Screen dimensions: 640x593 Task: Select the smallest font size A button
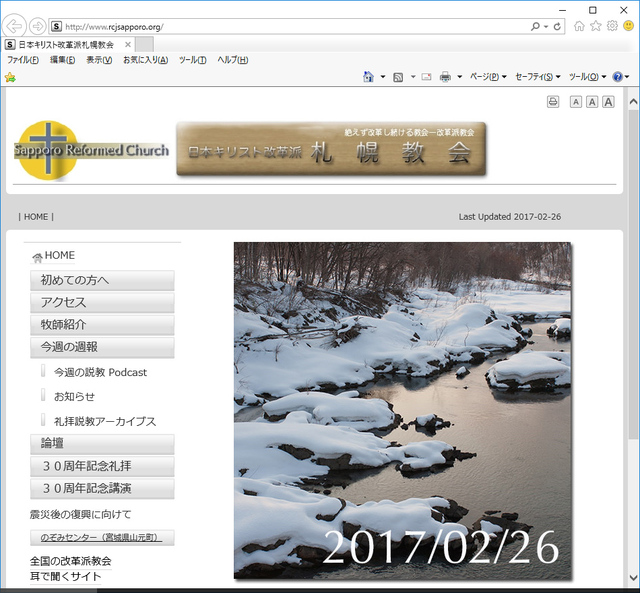click(576, 102)
